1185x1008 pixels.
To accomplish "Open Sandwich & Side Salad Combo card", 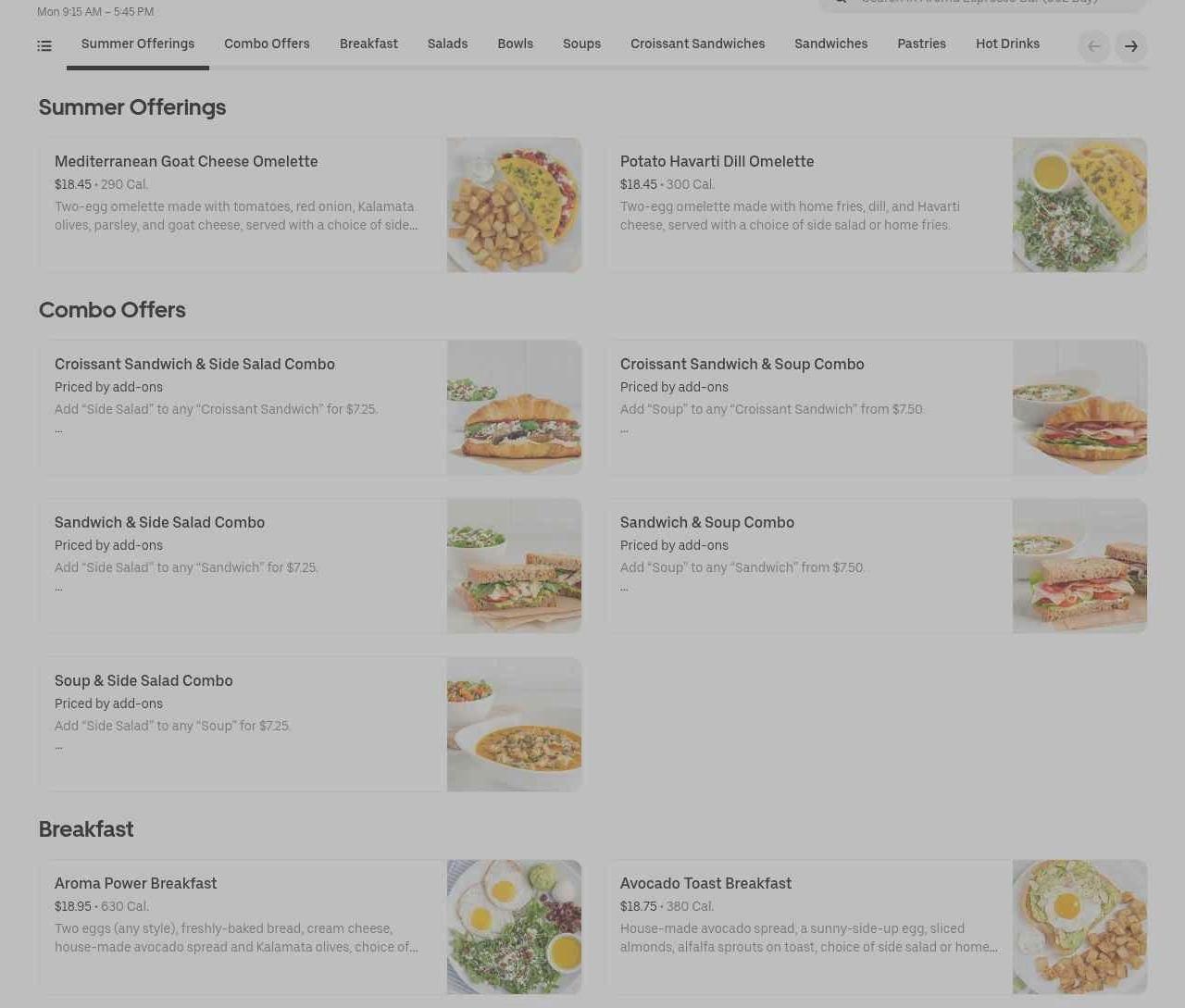I will pyautogui.click(x=310, y=566).
